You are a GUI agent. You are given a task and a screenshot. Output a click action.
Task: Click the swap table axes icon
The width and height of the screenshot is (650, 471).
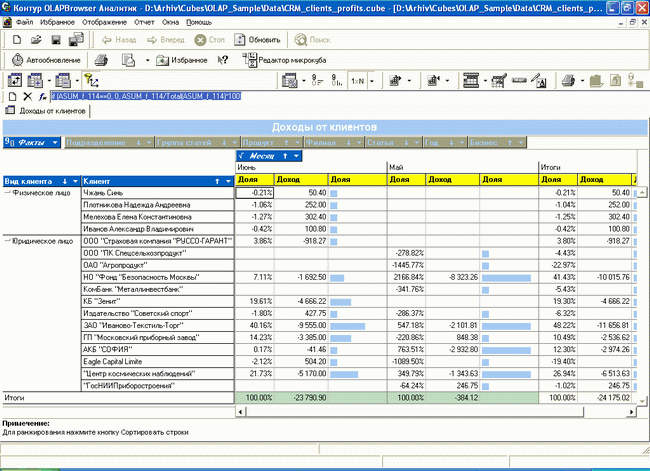(15, 80)
